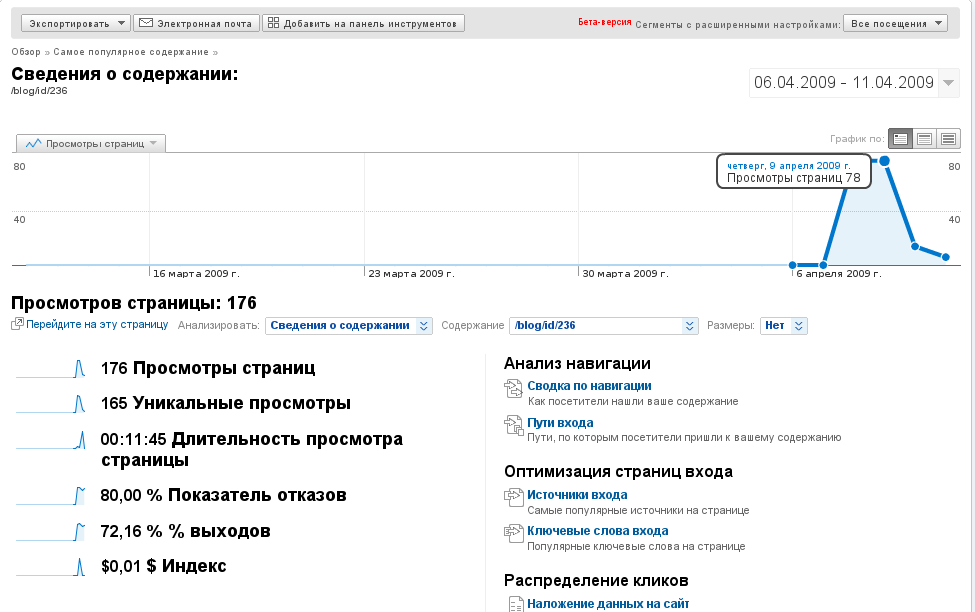The image size is (975, 612).
Task: Click the icon next to Источники входа
Action: (x=514, y=496)
